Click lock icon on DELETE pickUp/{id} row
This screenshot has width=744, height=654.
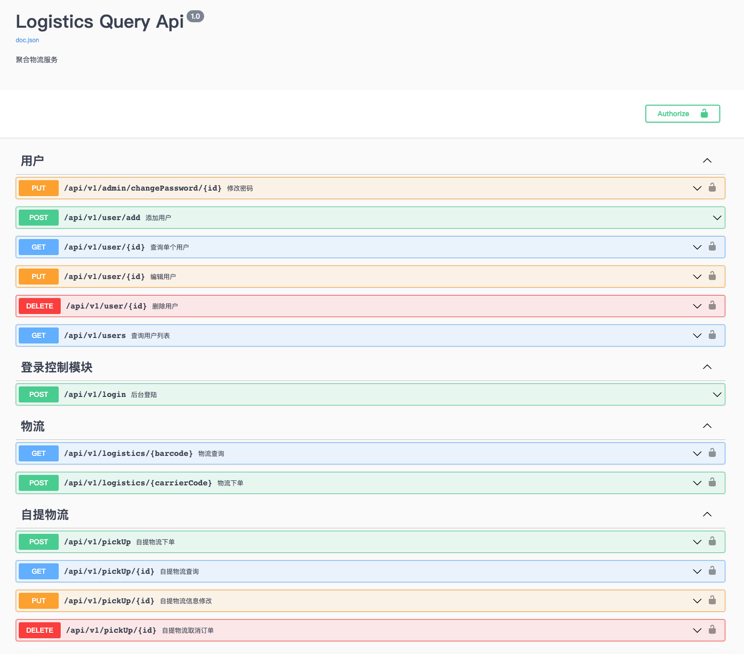712,630
